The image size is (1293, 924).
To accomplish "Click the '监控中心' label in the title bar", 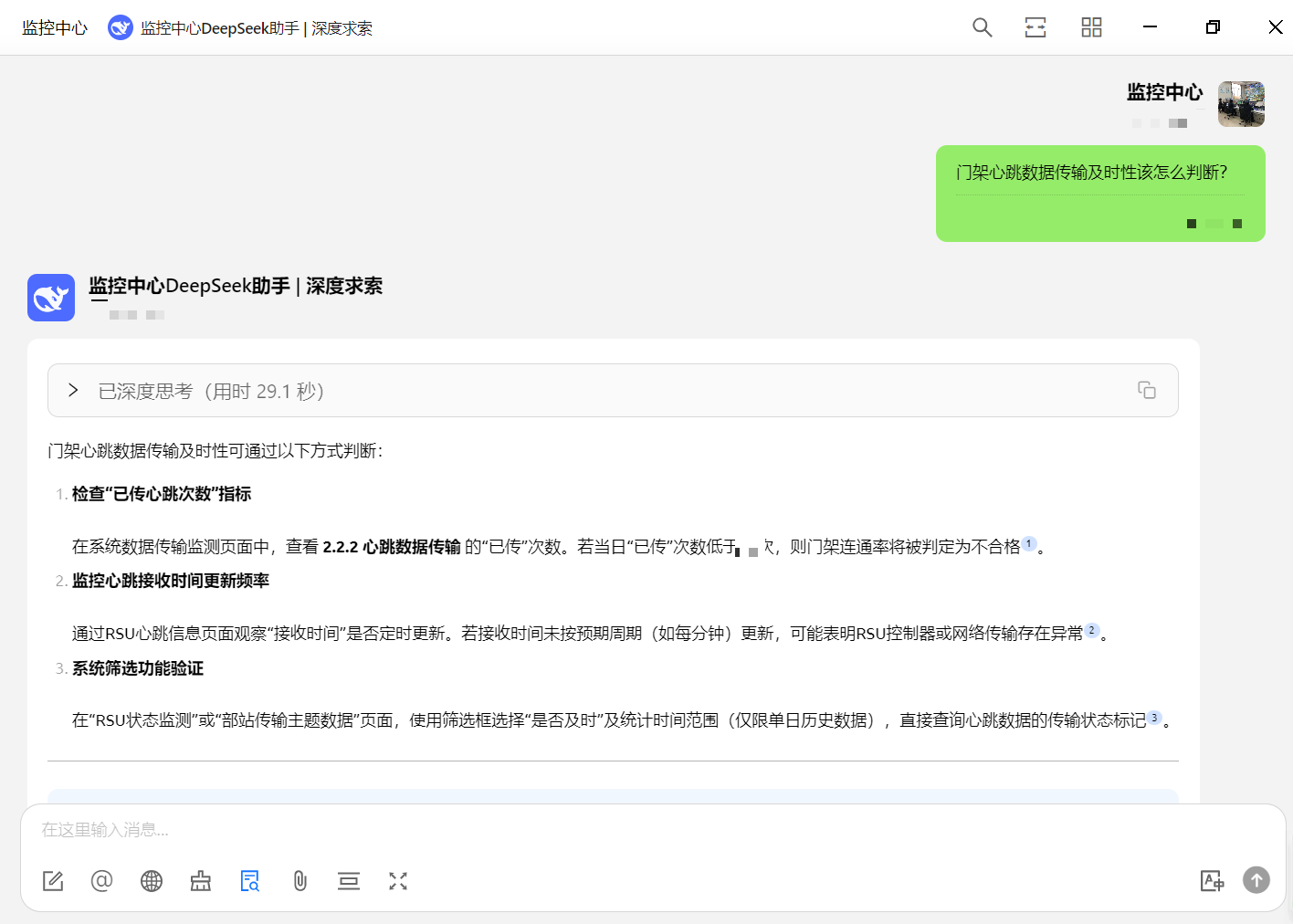I will 55,28.
